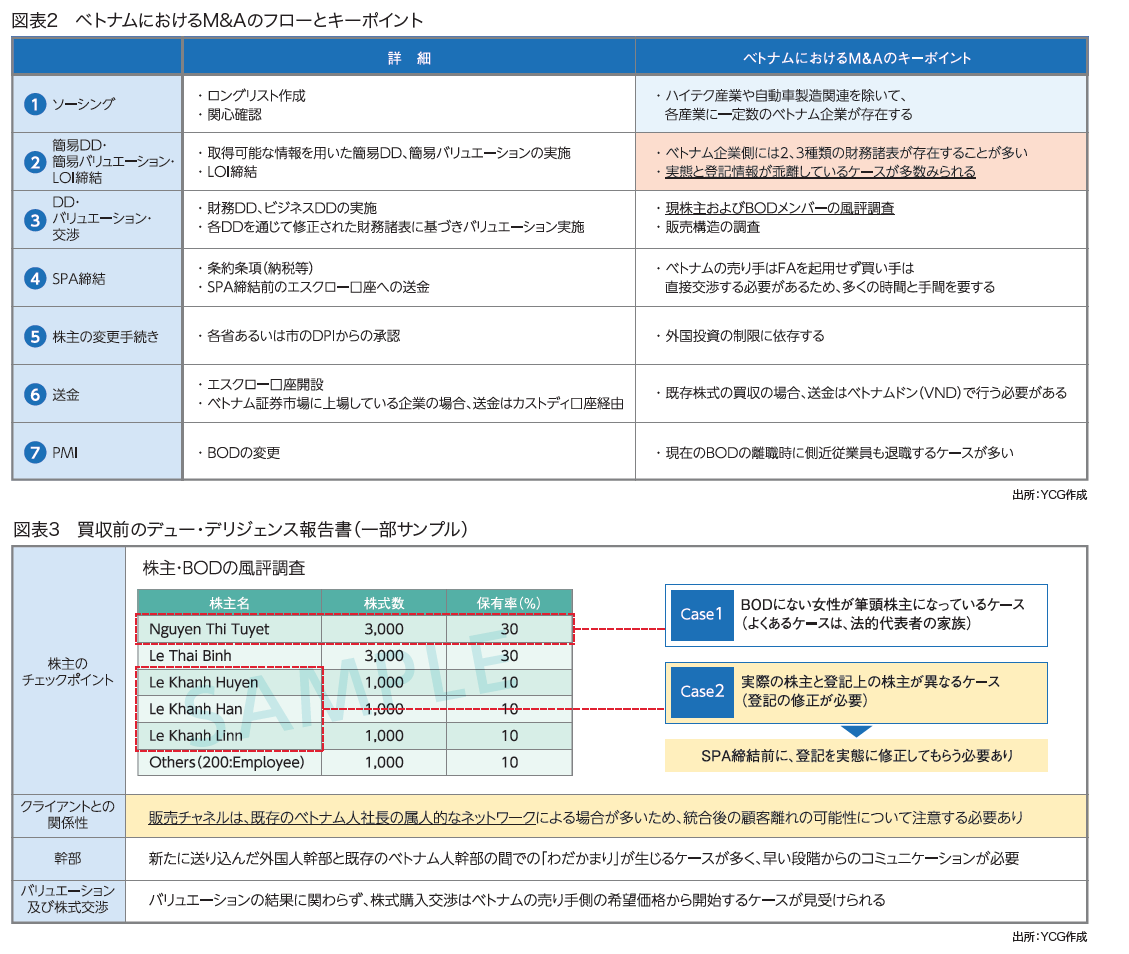Viewport: 1129px width, 954px height.
Task: Select the Nguyen Thi Tuyet shareholder row name
Action: click(209, 629)
